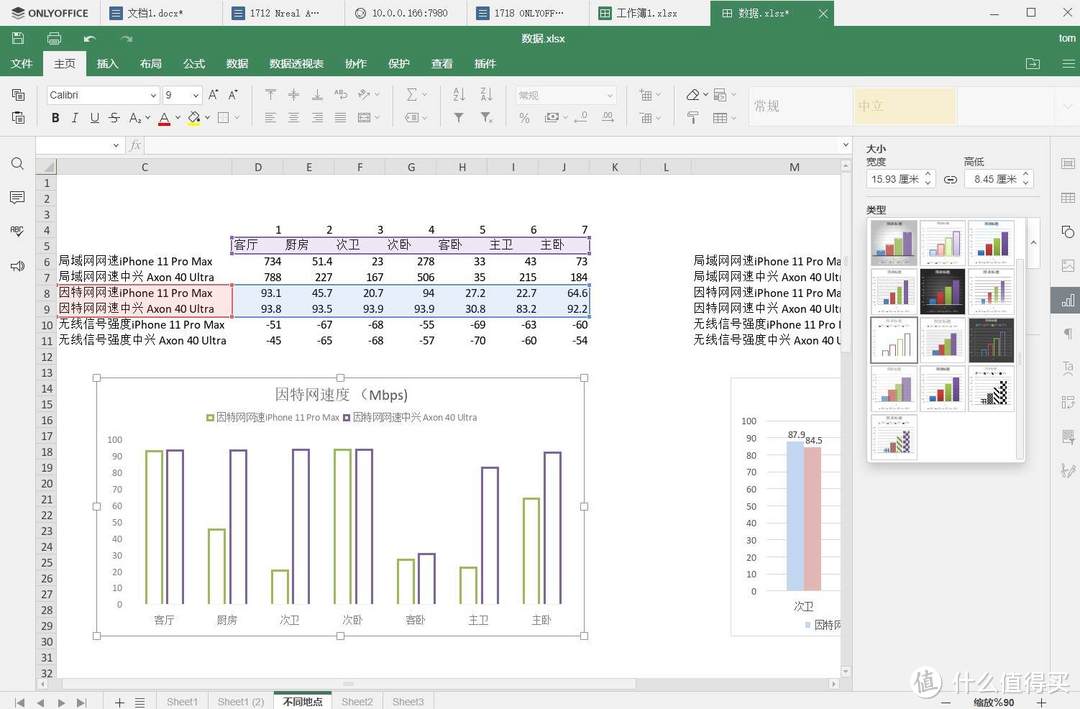
Task: Open image settings in the right sidebar
Action: [1068, 265]
